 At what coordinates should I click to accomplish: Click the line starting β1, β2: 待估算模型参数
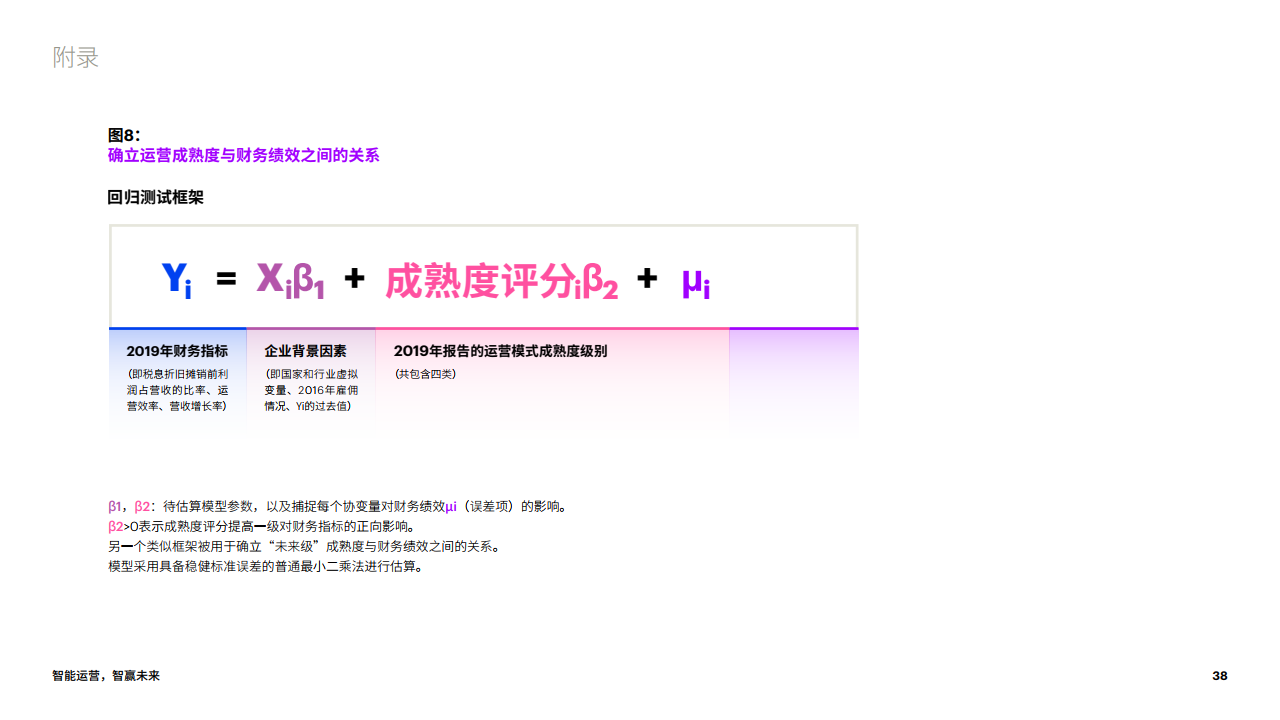[x=338, y=506]
